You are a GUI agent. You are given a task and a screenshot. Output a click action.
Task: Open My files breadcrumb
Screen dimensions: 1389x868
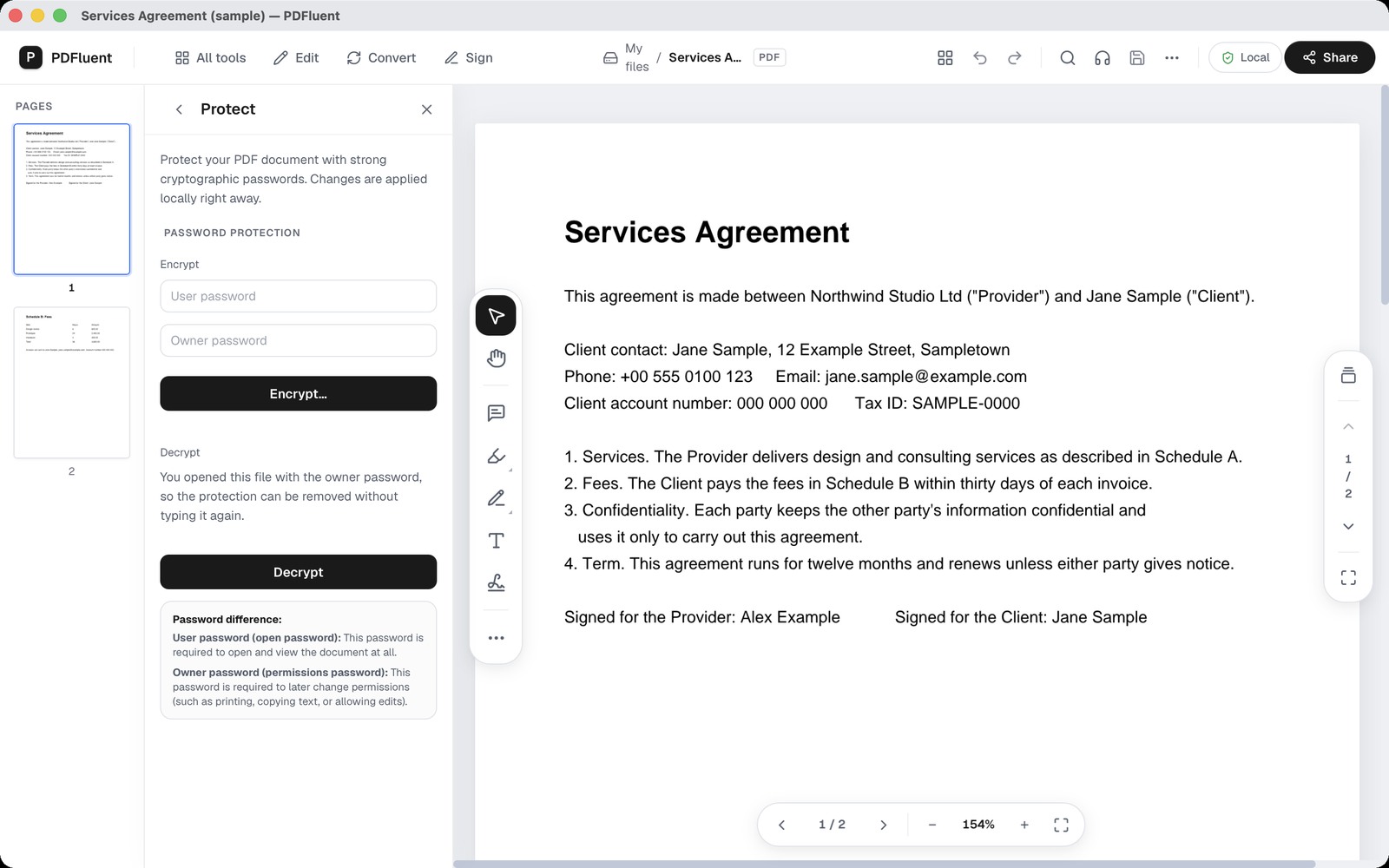(626, 57)
